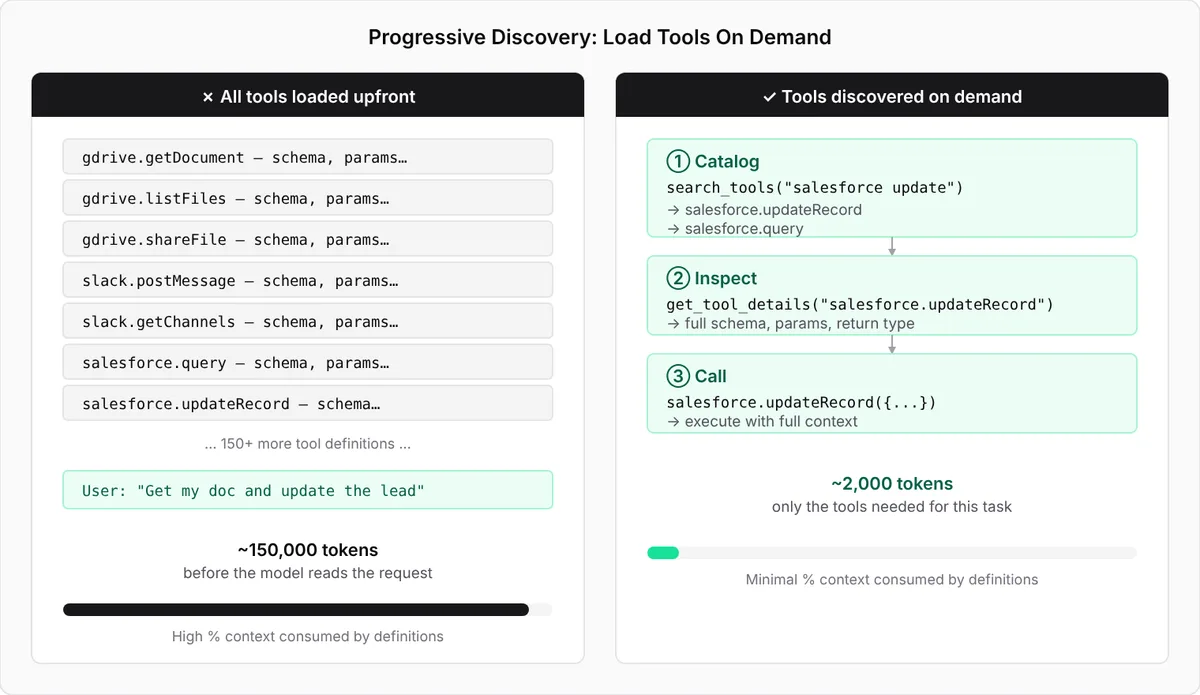Screen dimensions: 1200x695
Task: Click 'execute with full context' text
Action: click(x=762, y=421)
